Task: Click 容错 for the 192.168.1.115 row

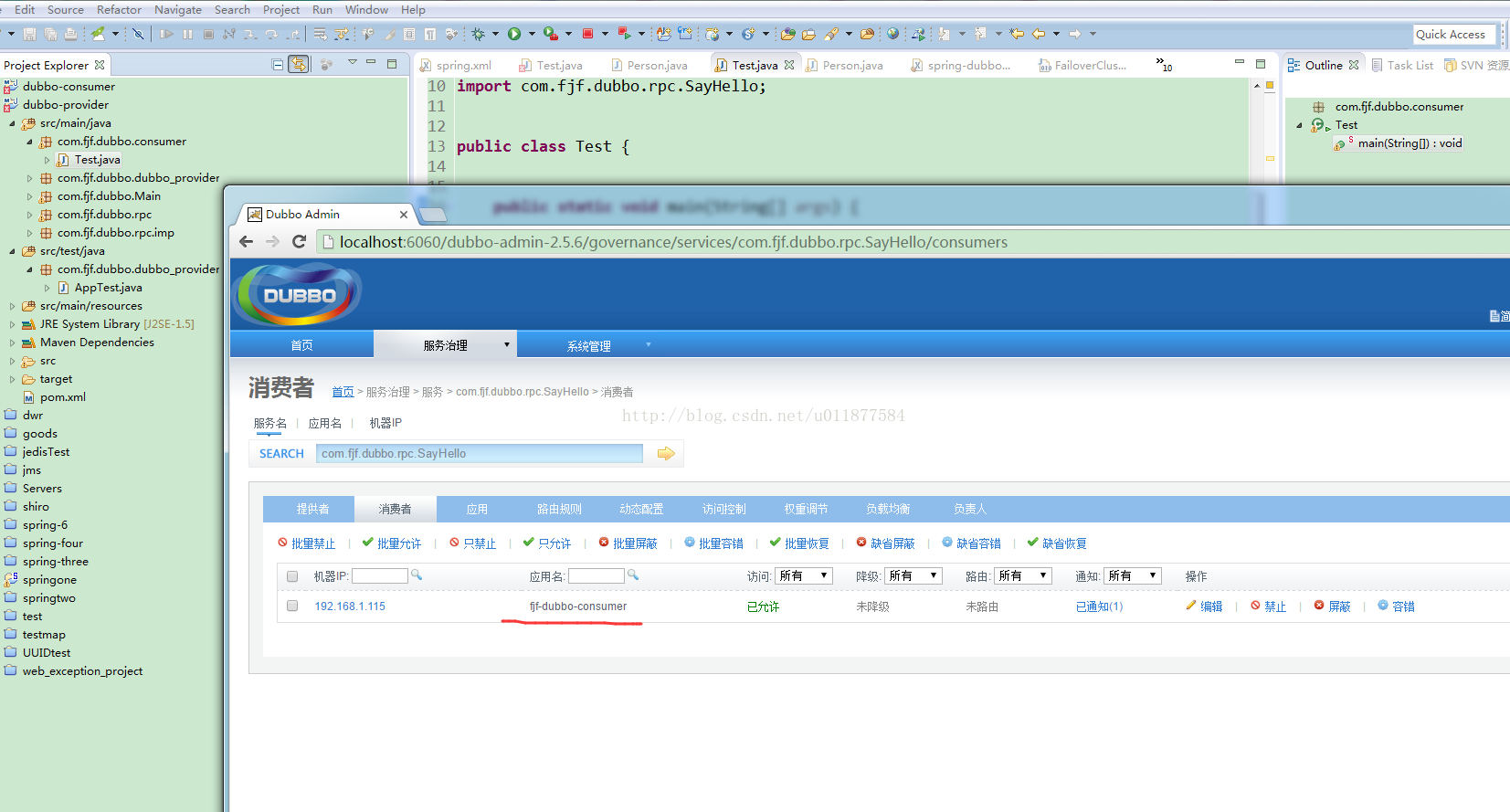Action: coord(1397,606)
